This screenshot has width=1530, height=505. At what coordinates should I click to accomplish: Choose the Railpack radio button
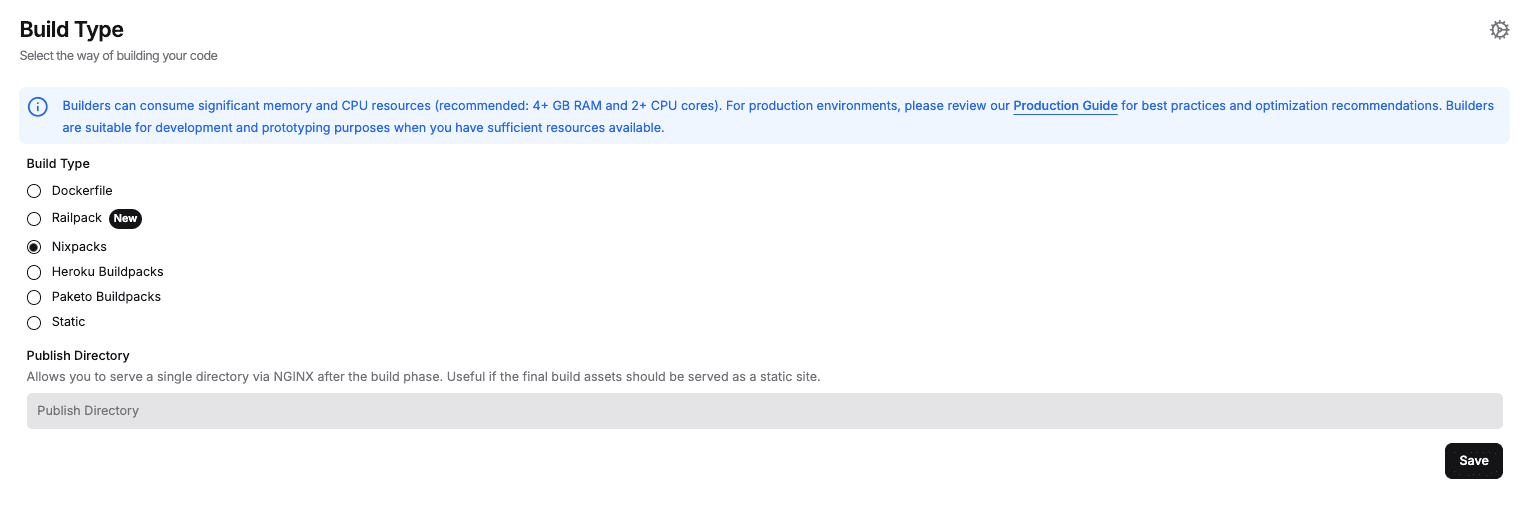click(x=34, y=219)
